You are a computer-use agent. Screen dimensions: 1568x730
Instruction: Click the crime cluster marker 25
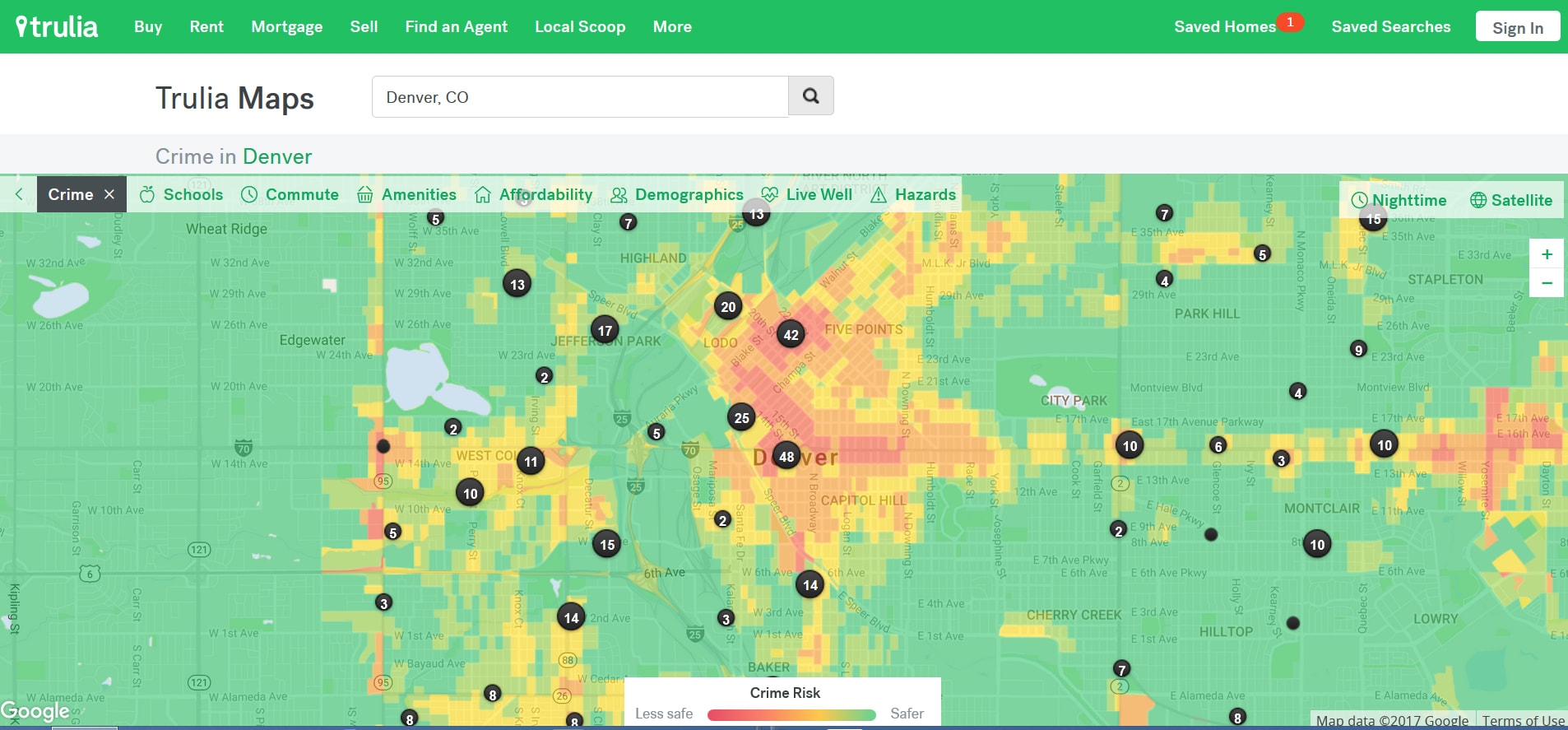click(741, 417)
